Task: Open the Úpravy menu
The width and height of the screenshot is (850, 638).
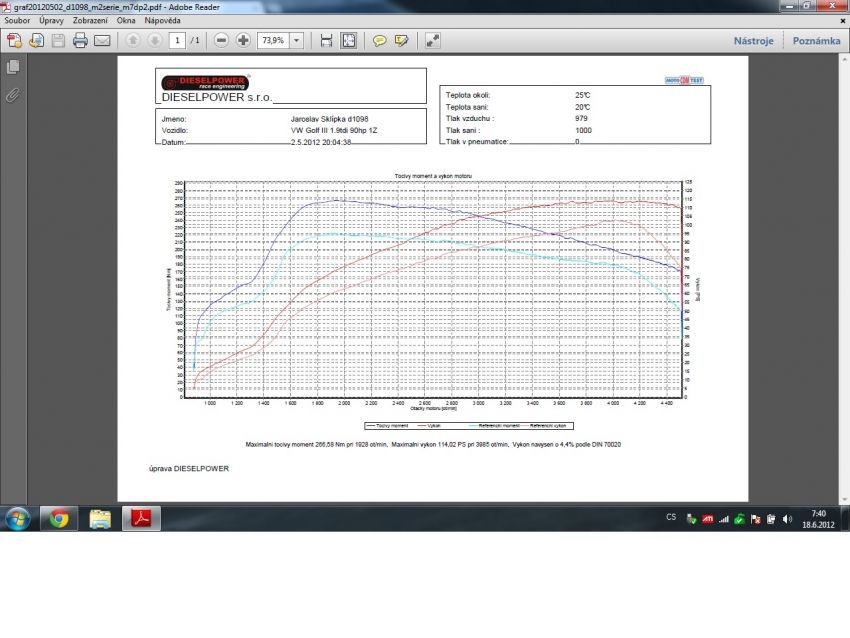Action: coord(51,21)
